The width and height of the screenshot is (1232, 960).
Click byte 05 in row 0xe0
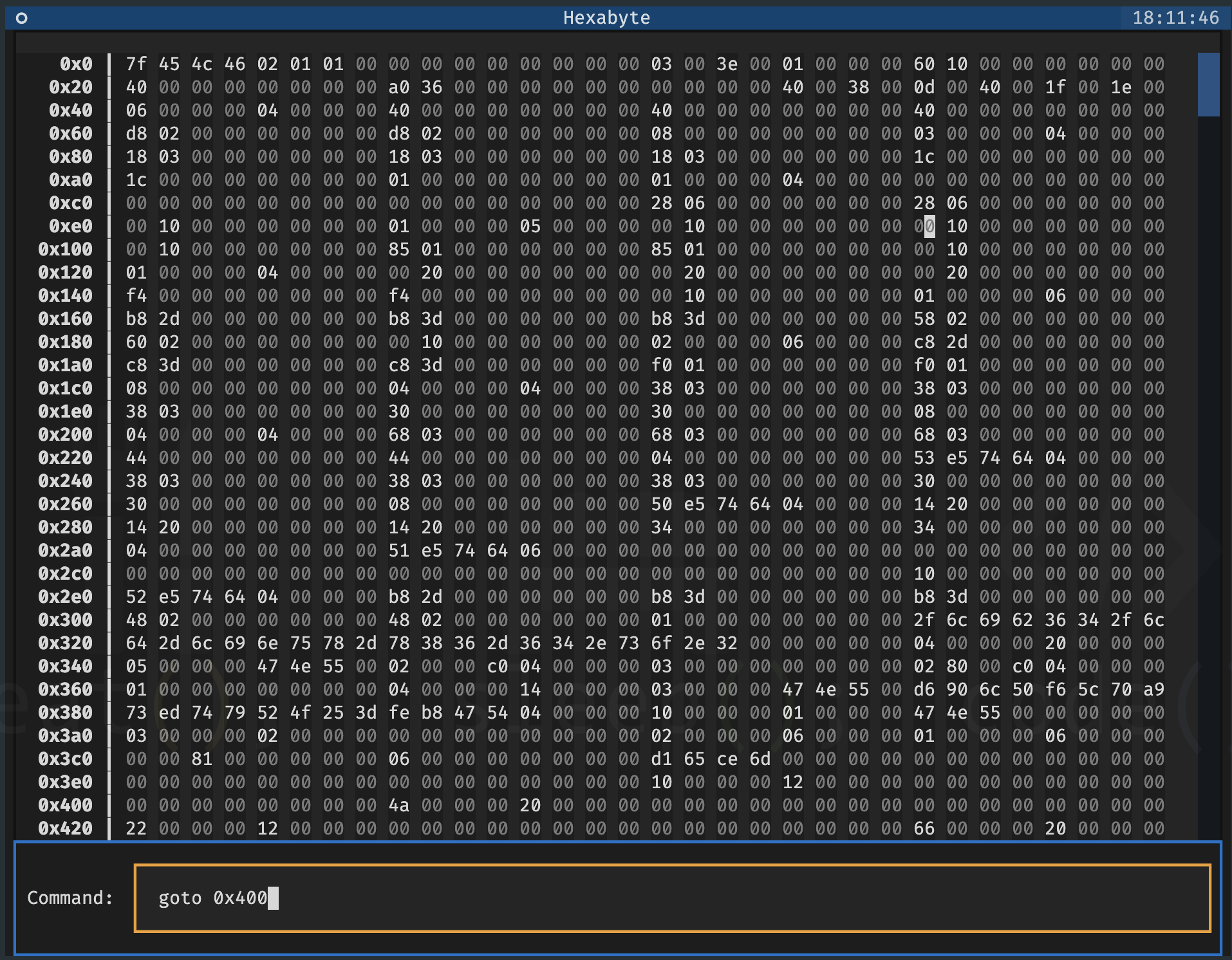530,226
